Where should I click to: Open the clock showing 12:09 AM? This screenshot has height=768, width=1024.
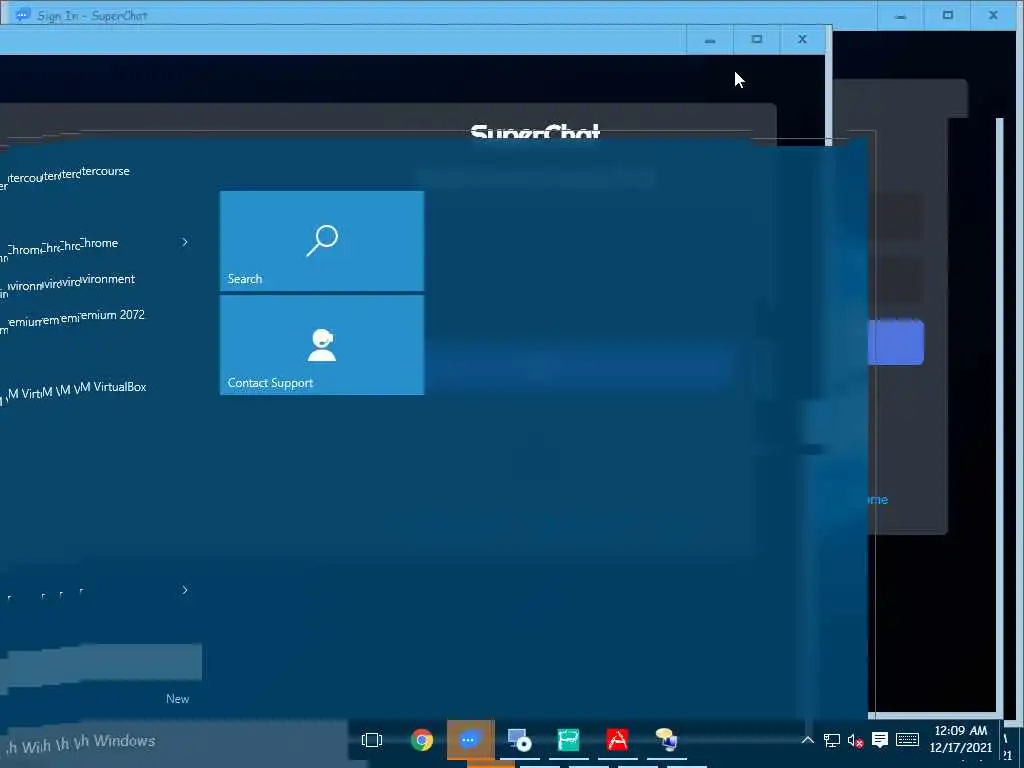pos(961,739)
